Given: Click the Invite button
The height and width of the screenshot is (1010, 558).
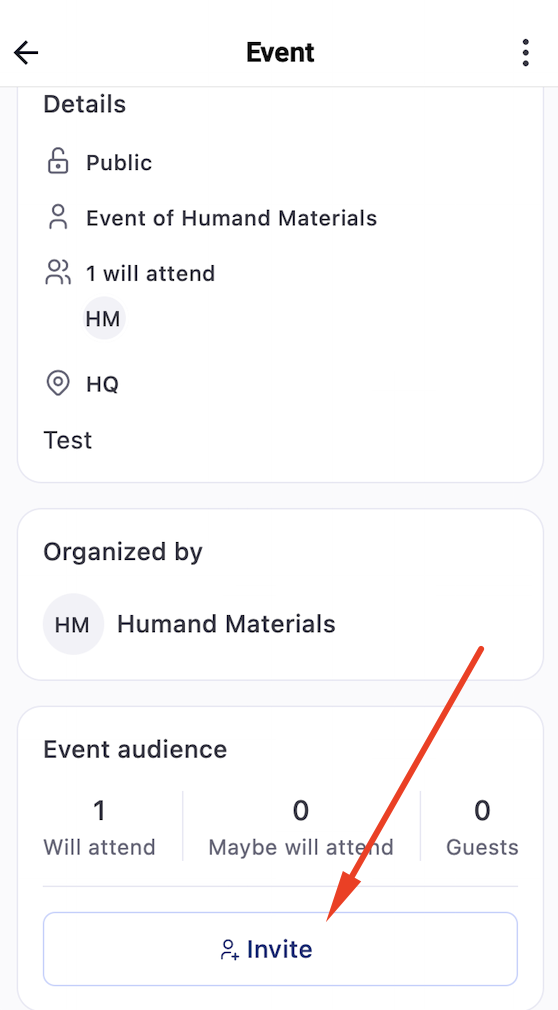Looking at the screenshot, I should (280, 949).
